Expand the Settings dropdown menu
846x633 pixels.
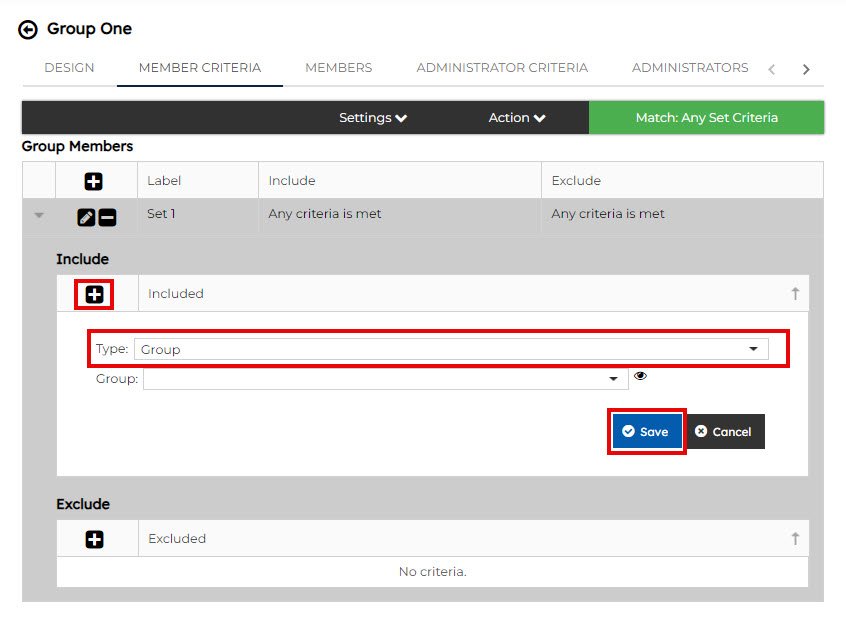(x=372, y=118)
